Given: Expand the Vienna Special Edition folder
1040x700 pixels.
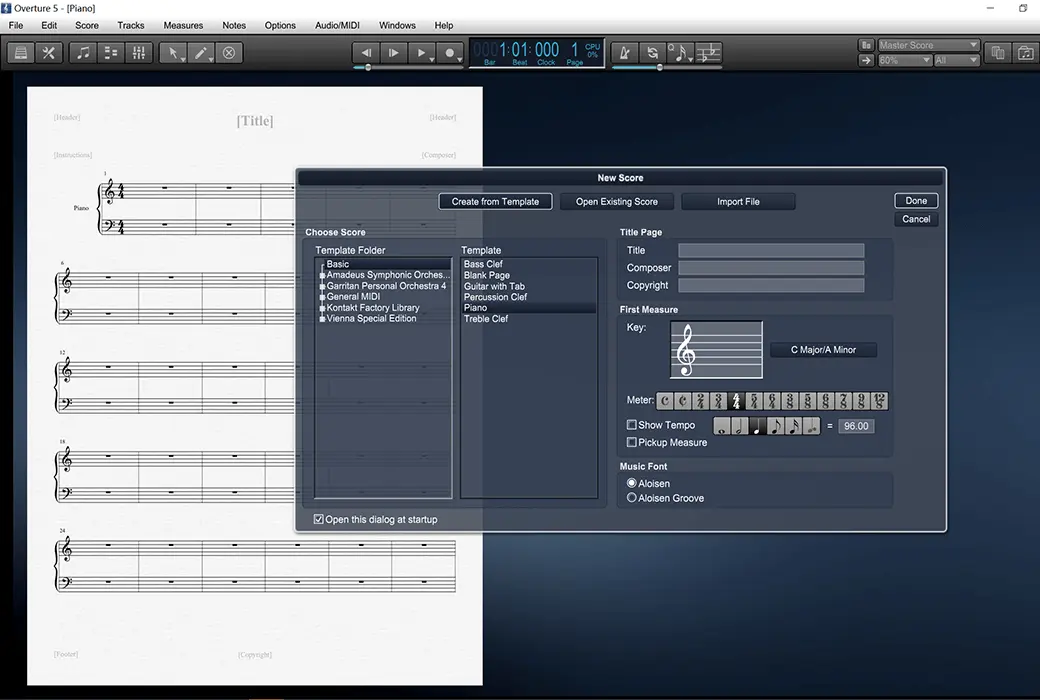Looking at the screenshot, I should [322, 319].
